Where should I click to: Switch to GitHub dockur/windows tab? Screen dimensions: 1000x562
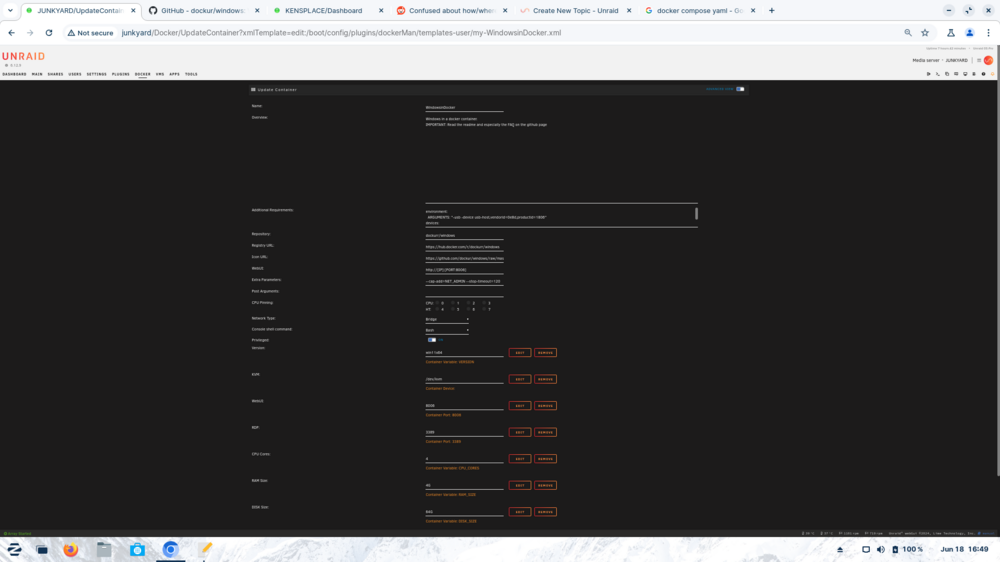click(202, 10)
